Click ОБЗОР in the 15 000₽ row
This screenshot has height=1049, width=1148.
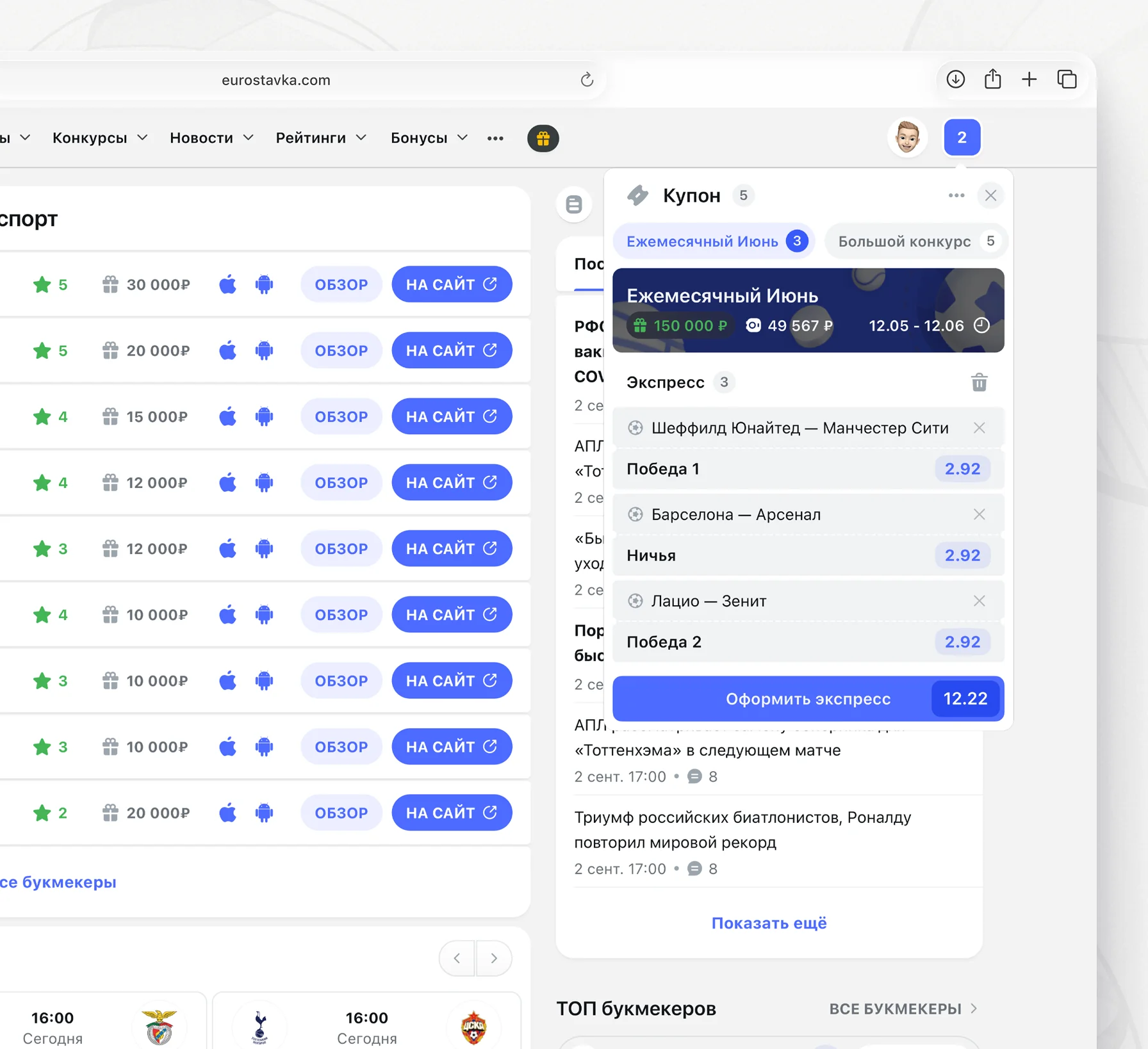[x=341, y=416]
